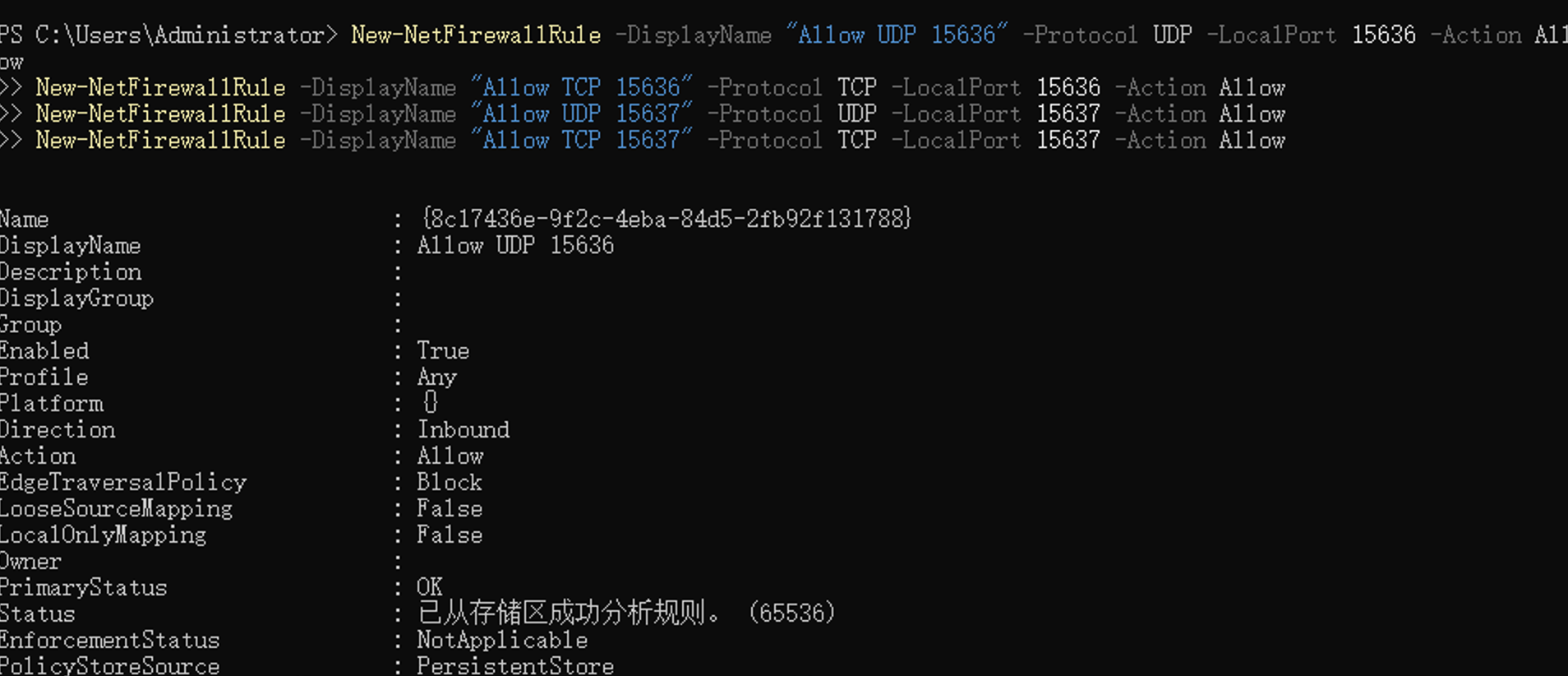Click the GUID value in the Name row

tap(666, 219)
